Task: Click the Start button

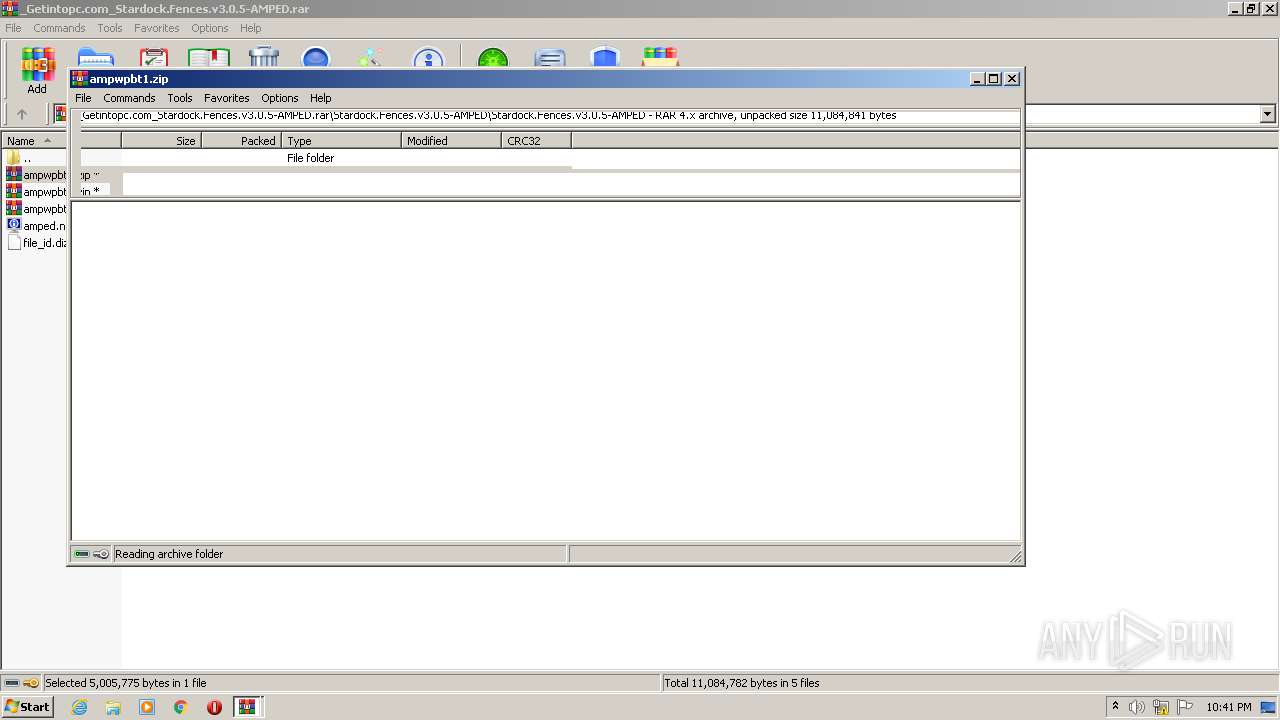Action: 28,707
